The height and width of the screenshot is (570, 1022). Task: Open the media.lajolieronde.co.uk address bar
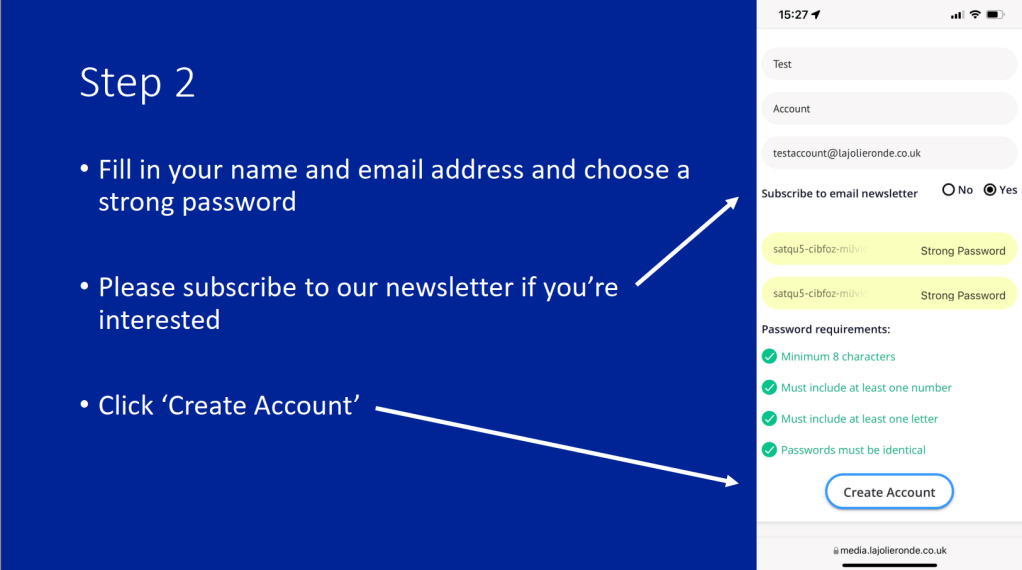pyautogui.click(x=889, y=551)
